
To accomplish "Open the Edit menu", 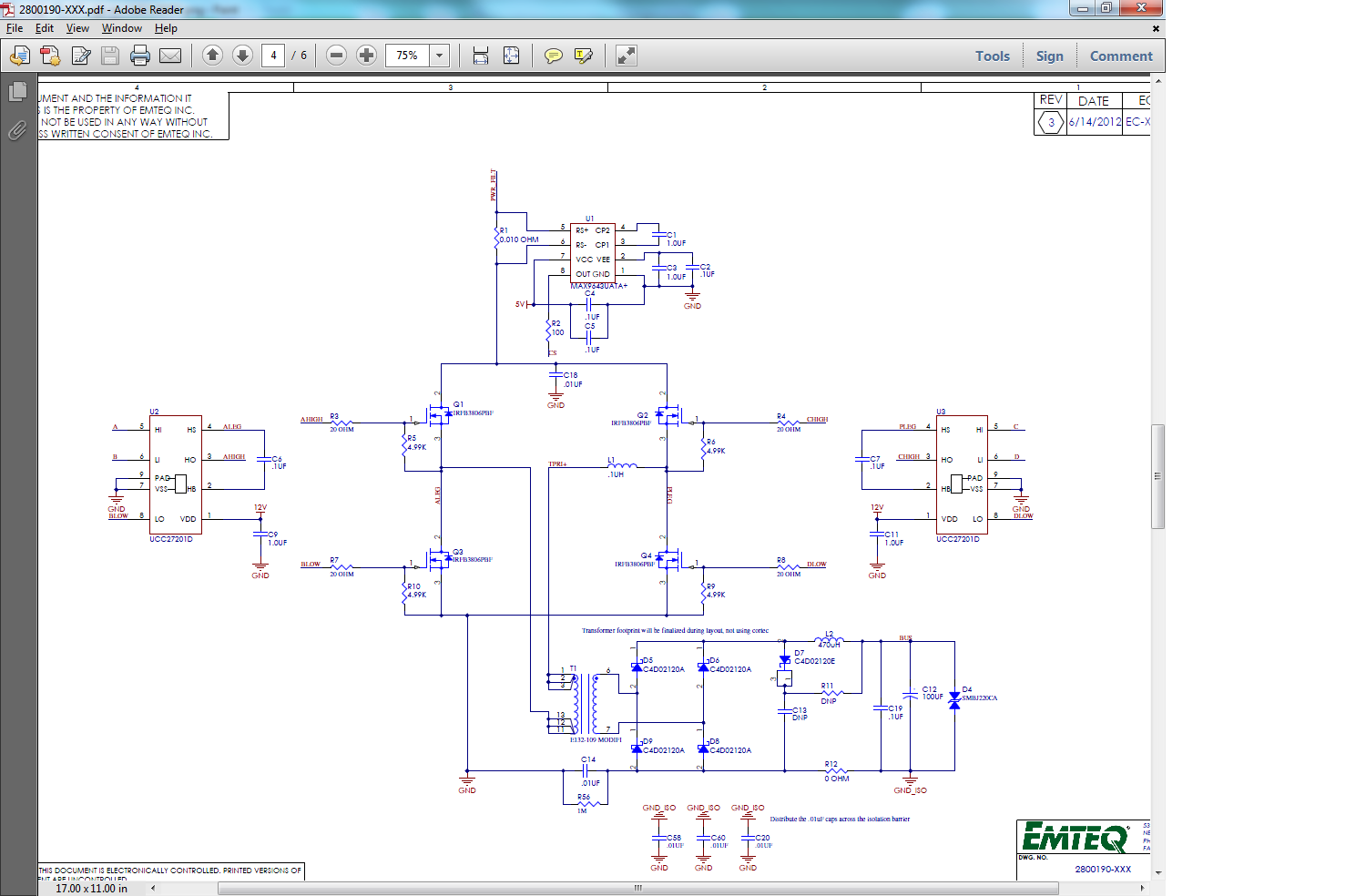I will [x=45, y=28].
